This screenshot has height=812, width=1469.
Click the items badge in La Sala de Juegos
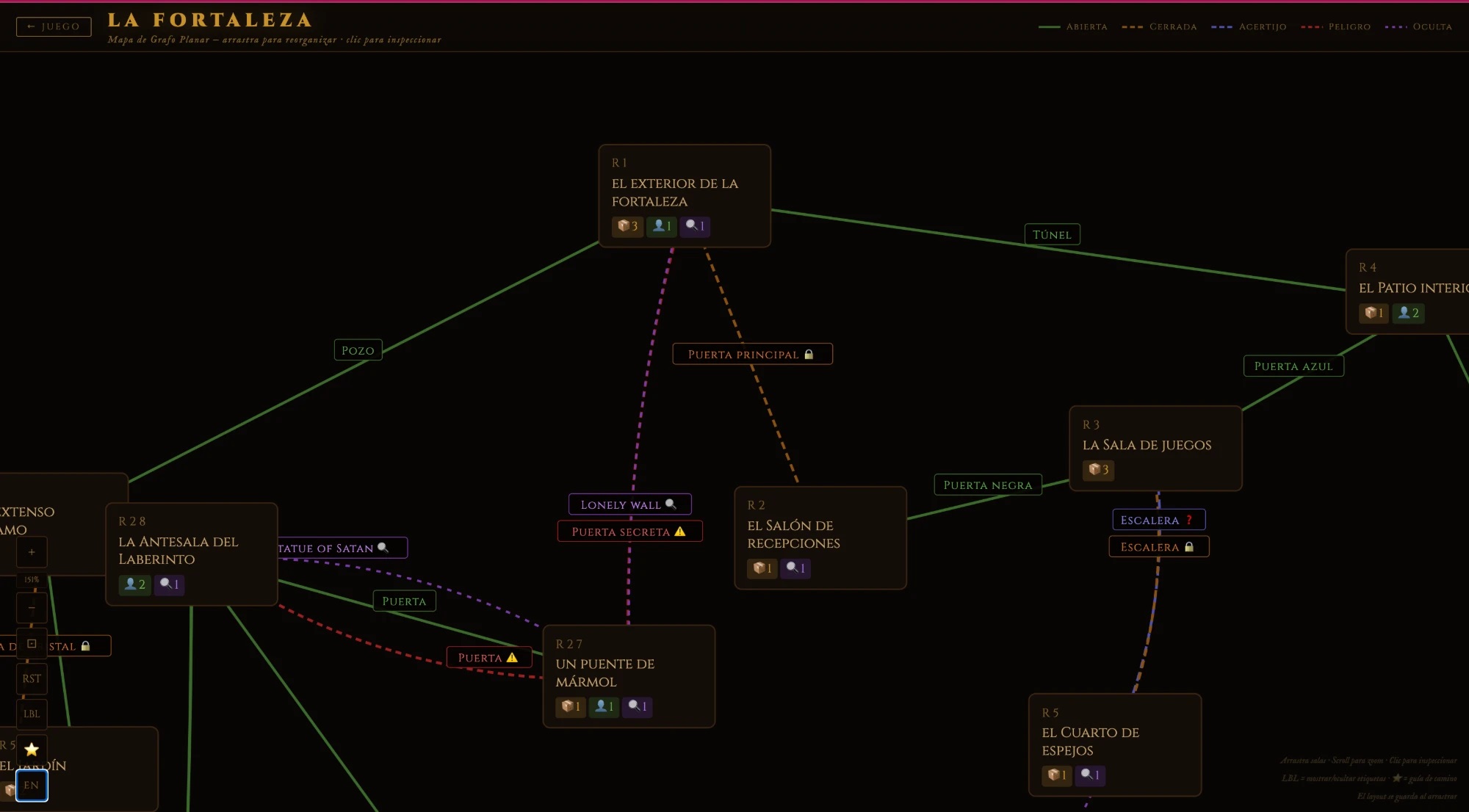coord(1098,470)
